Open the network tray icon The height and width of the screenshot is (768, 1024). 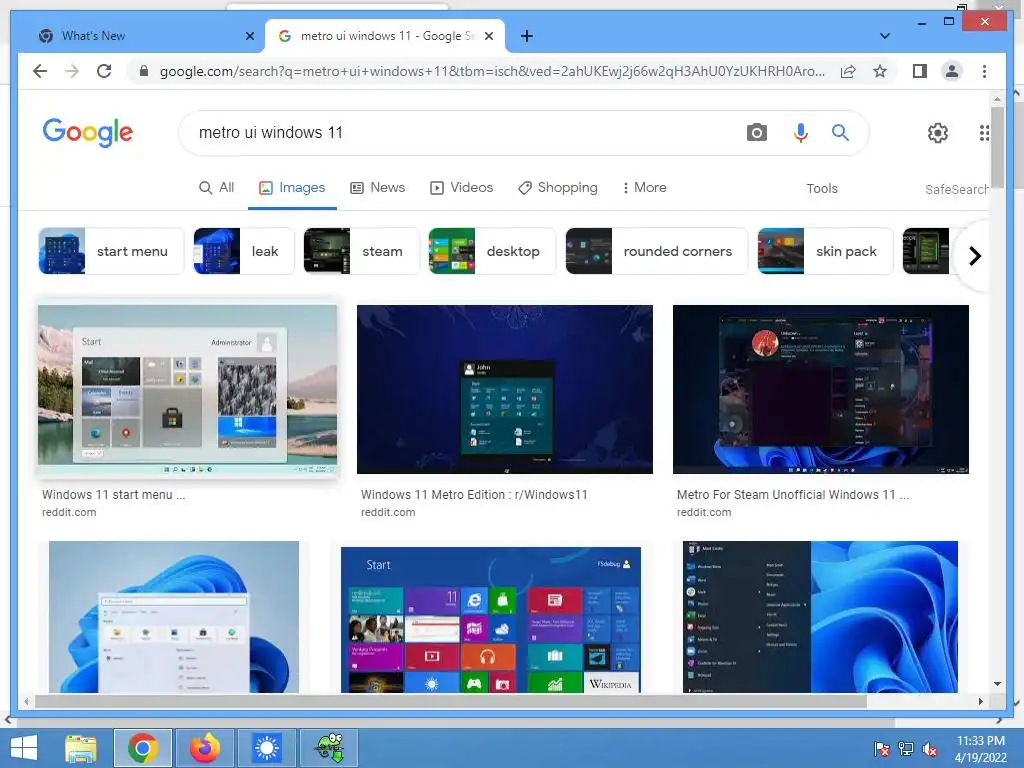pyautogui.click(x=906, y=749)
